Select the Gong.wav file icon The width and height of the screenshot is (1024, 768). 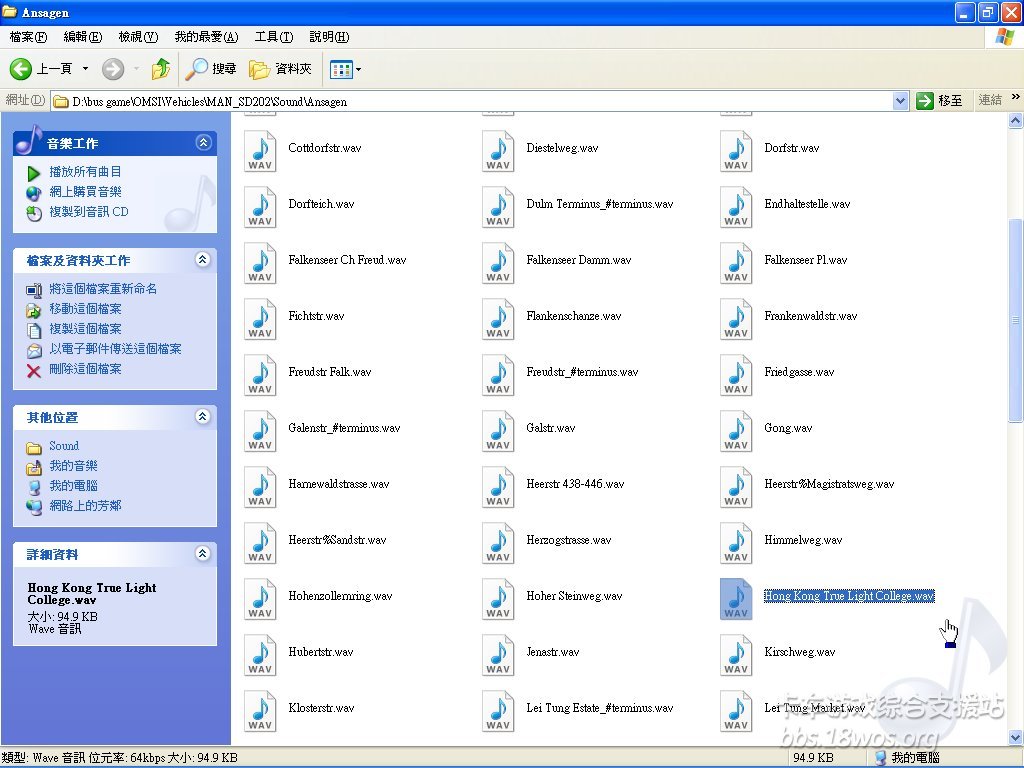[736, 430]
